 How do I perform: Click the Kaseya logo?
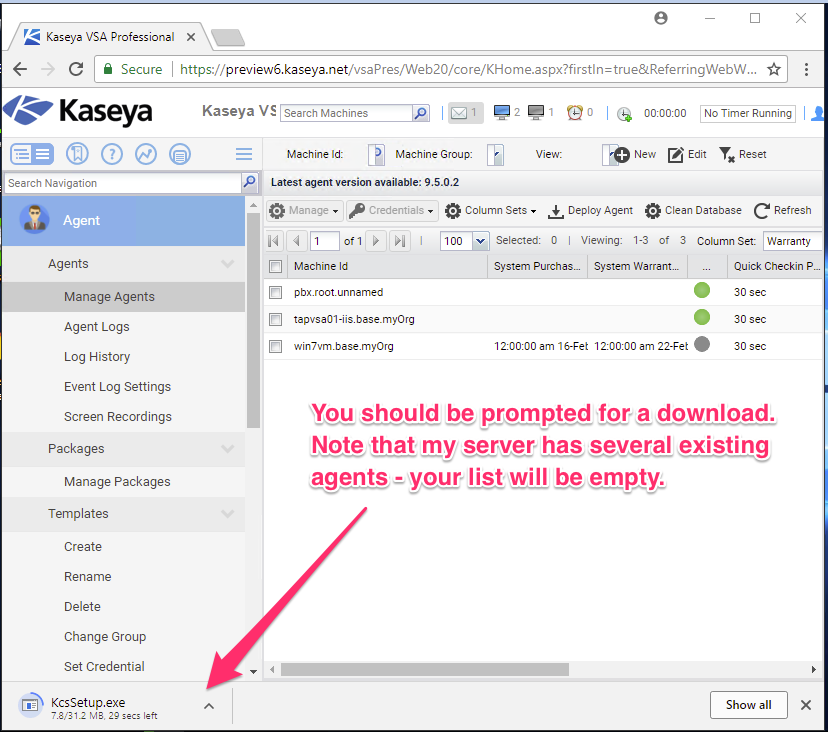pos(78,111)
